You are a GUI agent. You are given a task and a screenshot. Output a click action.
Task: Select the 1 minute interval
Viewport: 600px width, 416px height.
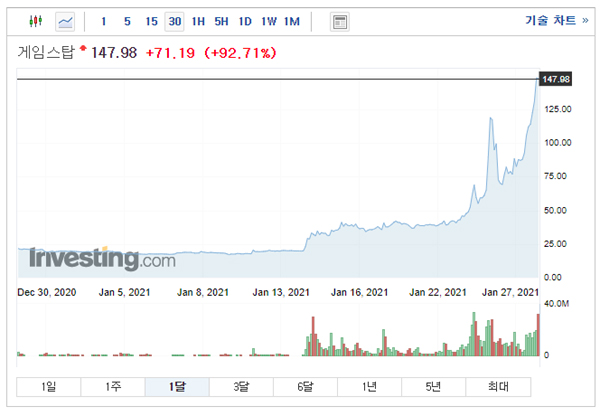point(103,21)
